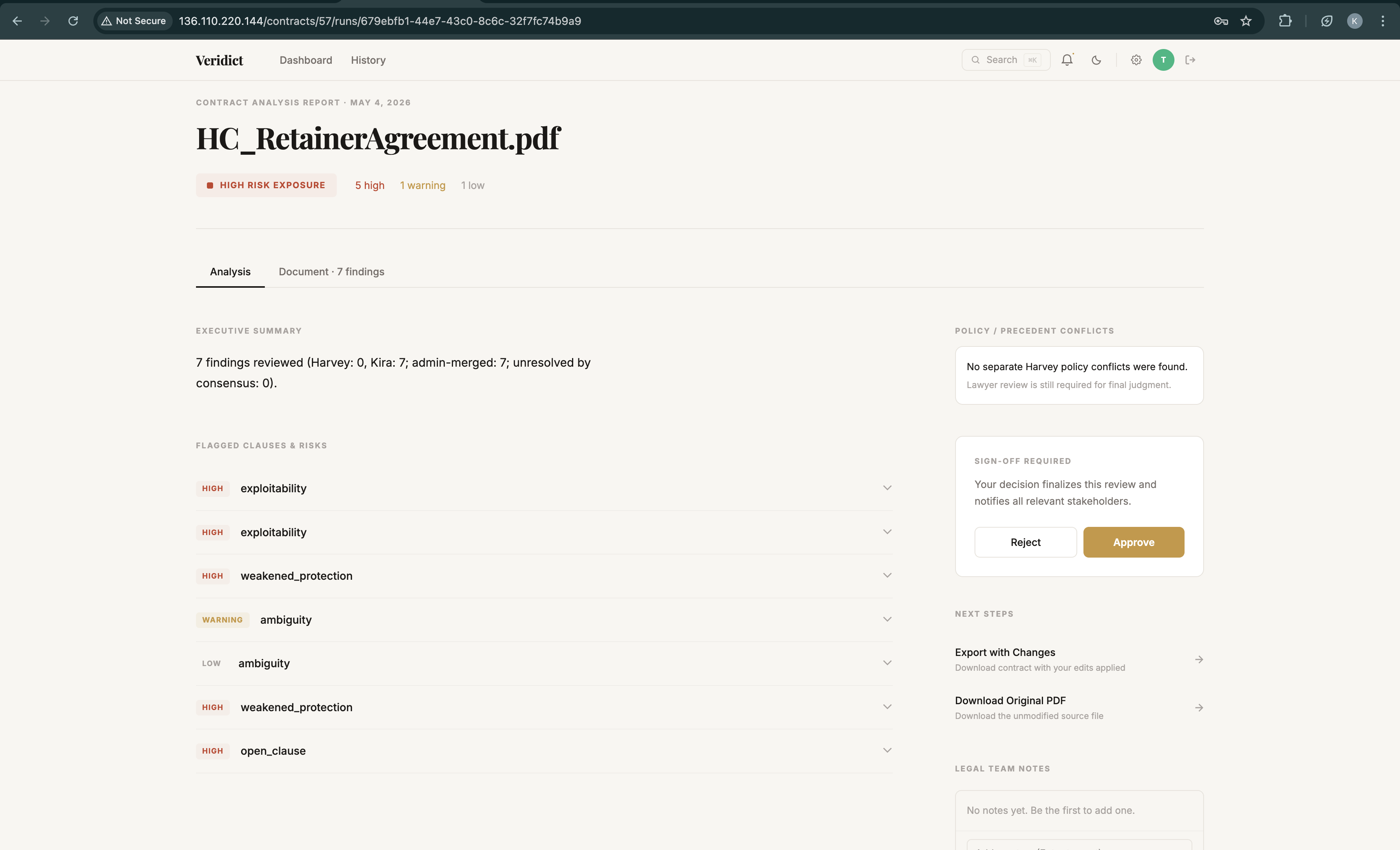The image size is (1400, 850).
Task: Click the arrow beside Export with Changes
Action: [1199, 659]
